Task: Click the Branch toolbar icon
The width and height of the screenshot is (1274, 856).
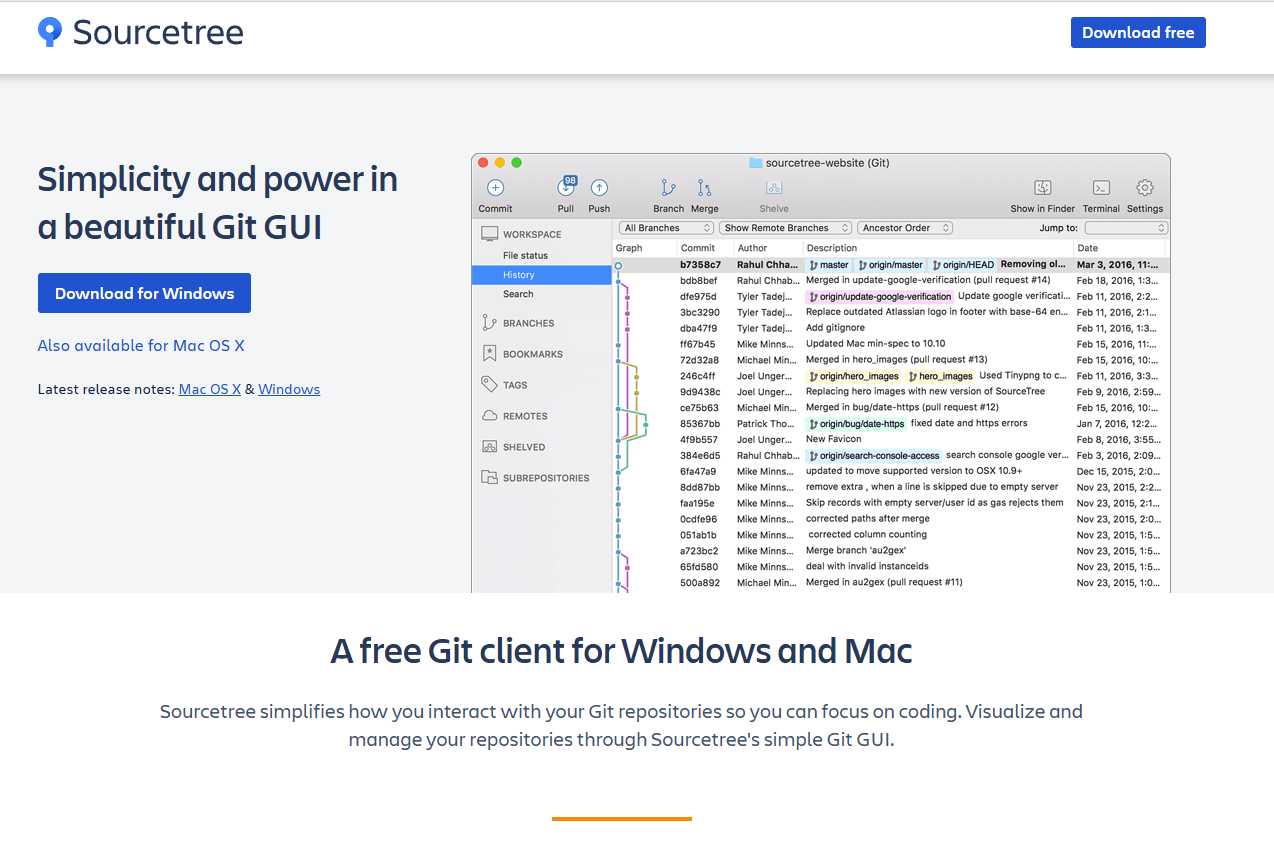Action: (x=668, y=187)
